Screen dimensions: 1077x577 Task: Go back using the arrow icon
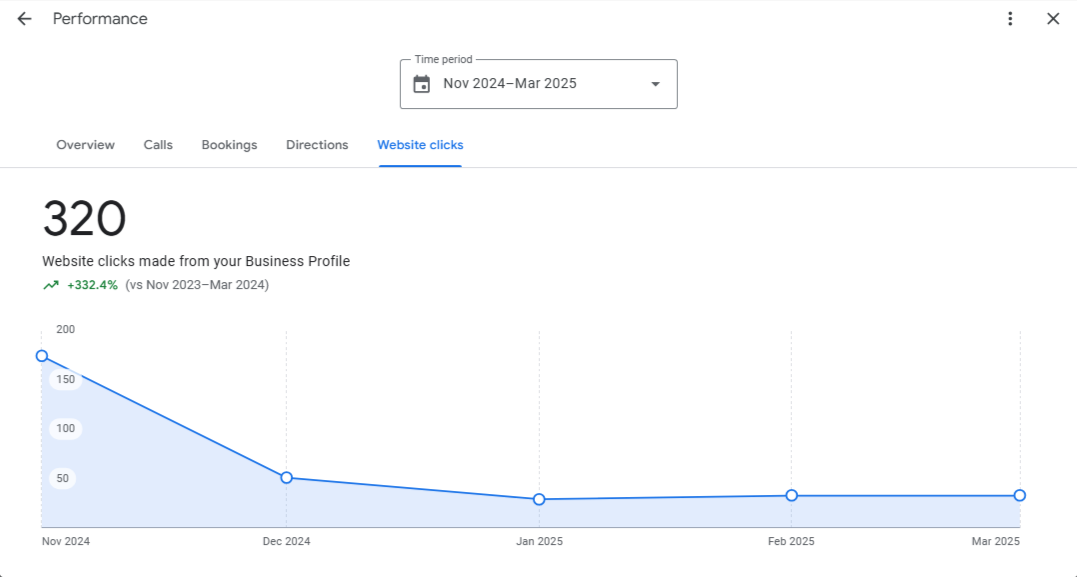(x=24, y=19)
